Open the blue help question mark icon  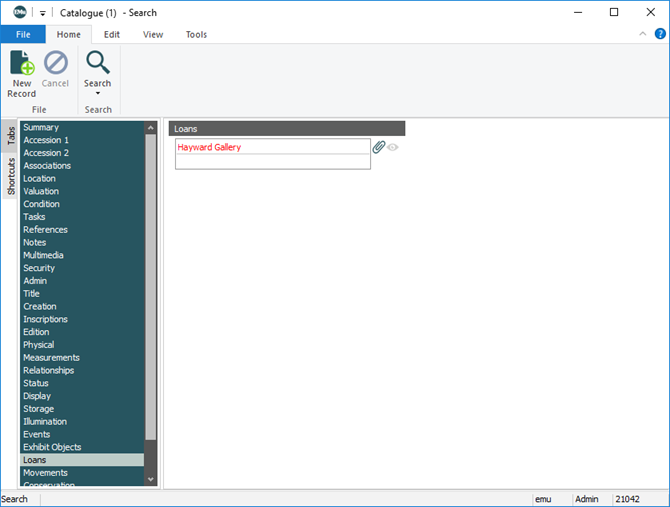point(660,34)
